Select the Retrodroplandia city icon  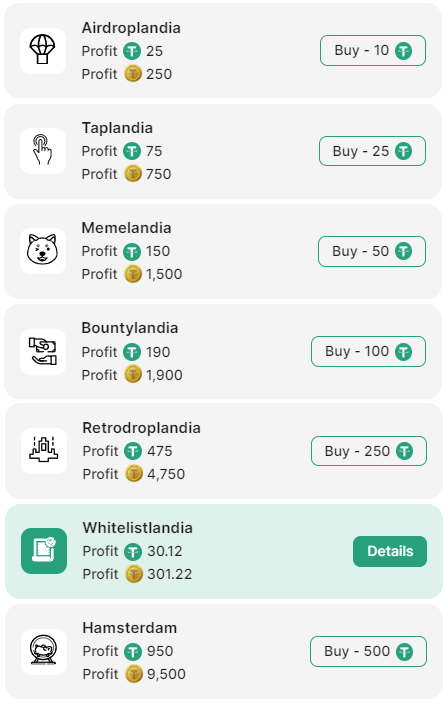pos(44,451)
